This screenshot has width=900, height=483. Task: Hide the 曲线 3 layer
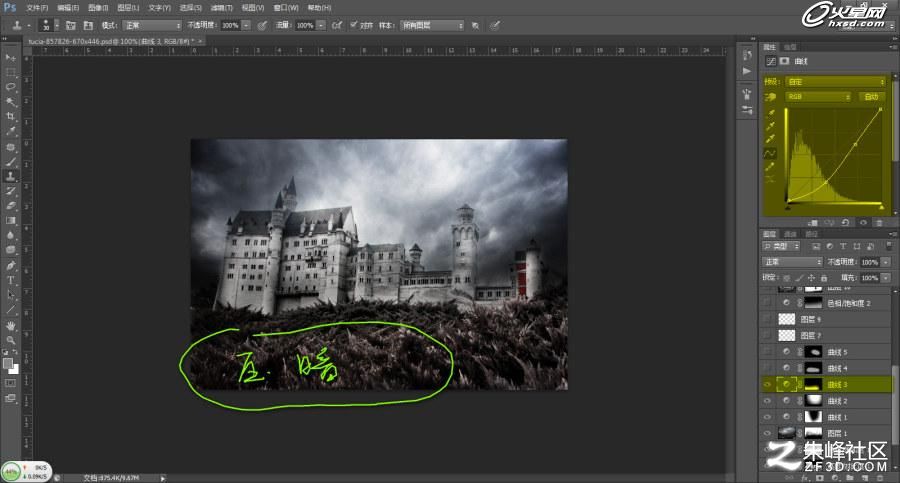[x=767, y=384]
